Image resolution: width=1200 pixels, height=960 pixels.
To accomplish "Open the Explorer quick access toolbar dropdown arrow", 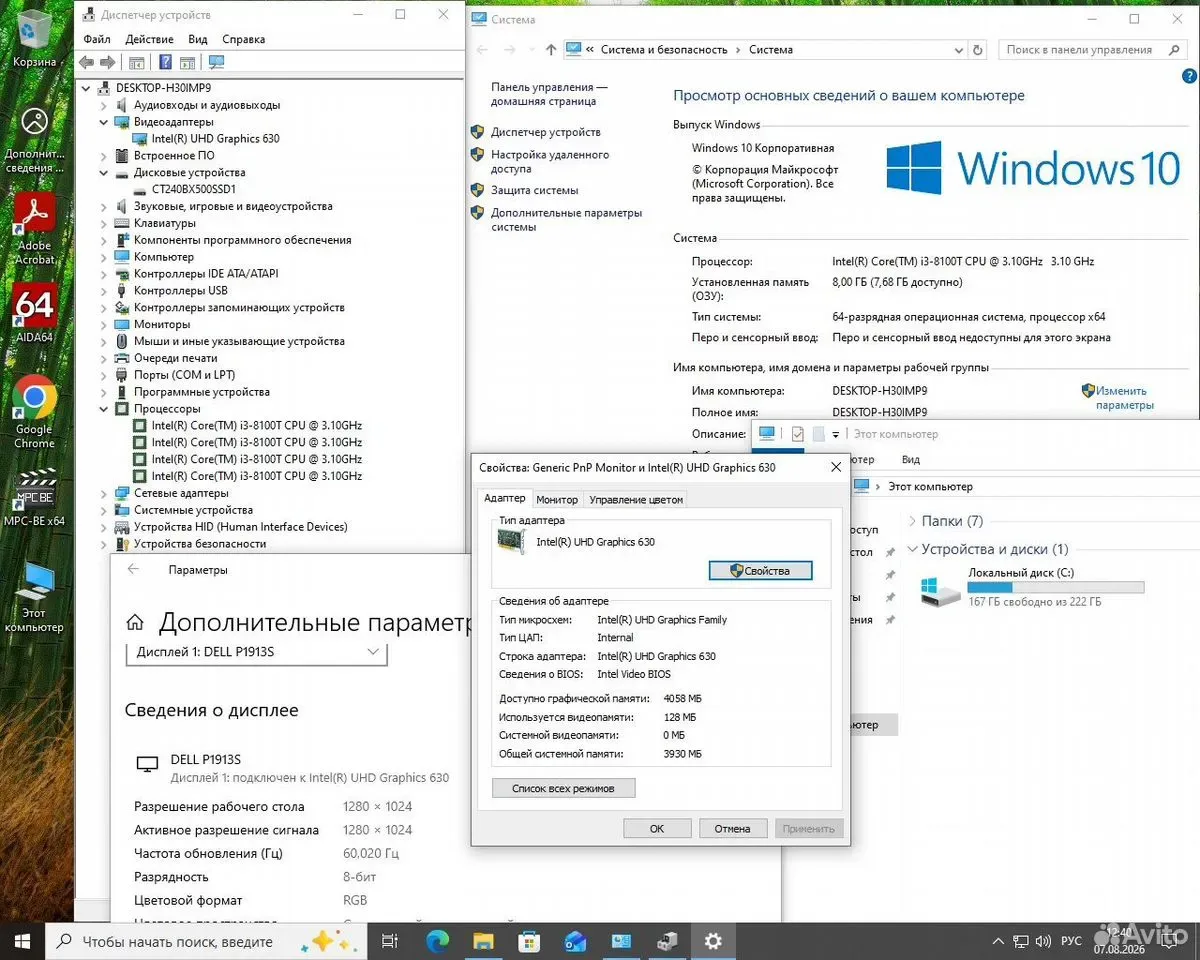I will [x=835, y=434].
